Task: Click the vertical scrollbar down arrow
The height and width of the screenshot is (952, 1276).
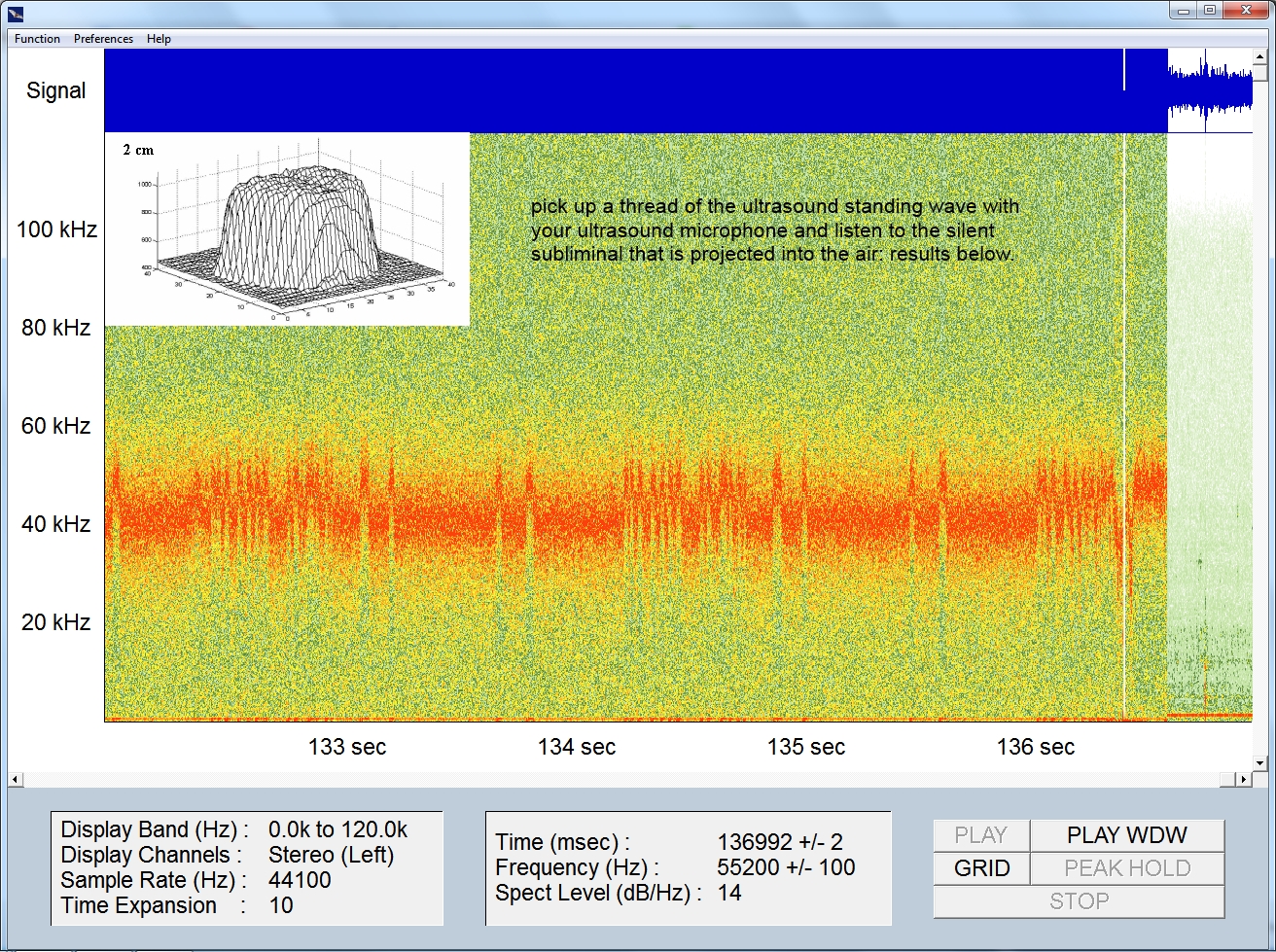Action: pos(1261,763)
